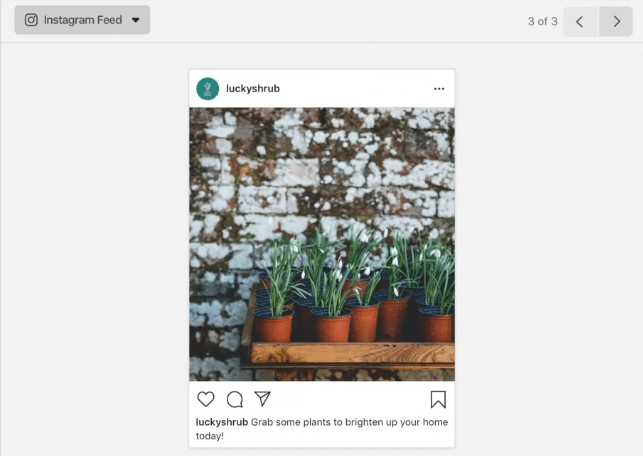The width and height of the screenshot is (643, 456).
Task: Share post using paper plane icon
Action: (262, 399)
